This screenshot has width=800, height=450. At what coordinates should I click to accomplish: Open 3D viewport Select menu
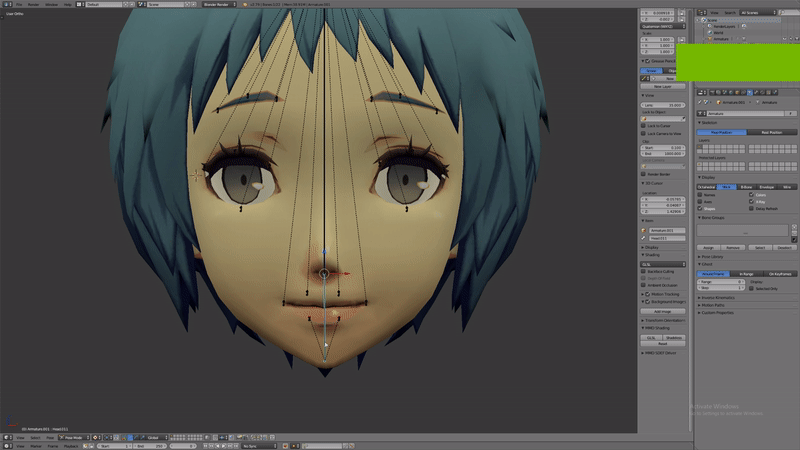35,437
